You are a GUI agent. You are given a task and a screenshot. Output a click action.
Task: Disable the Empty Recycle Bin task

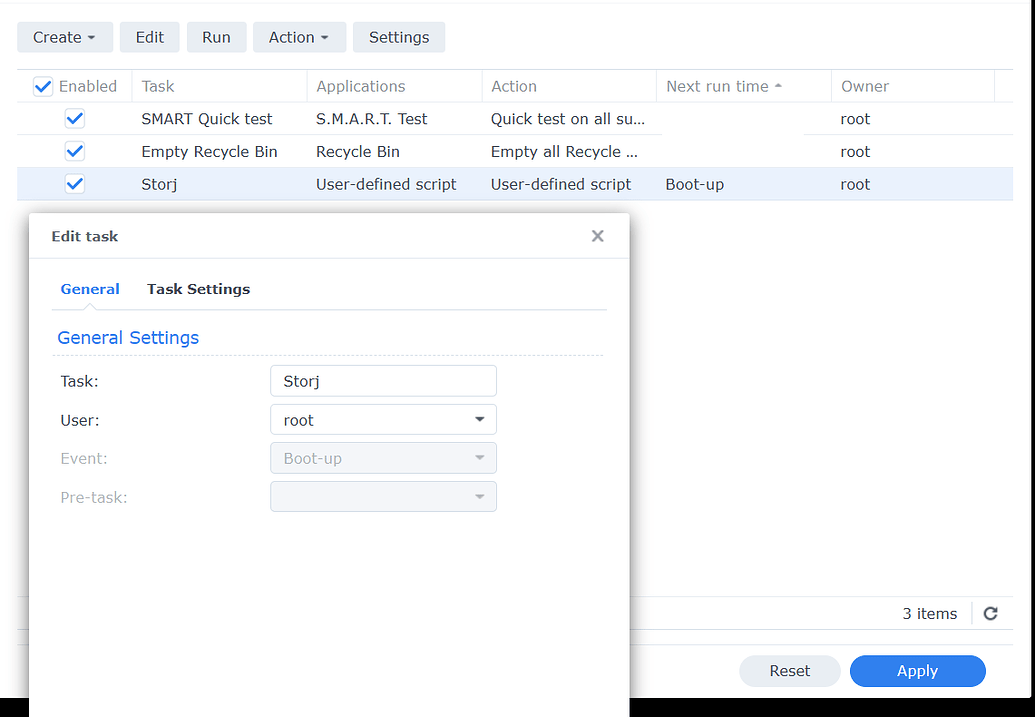75,151
